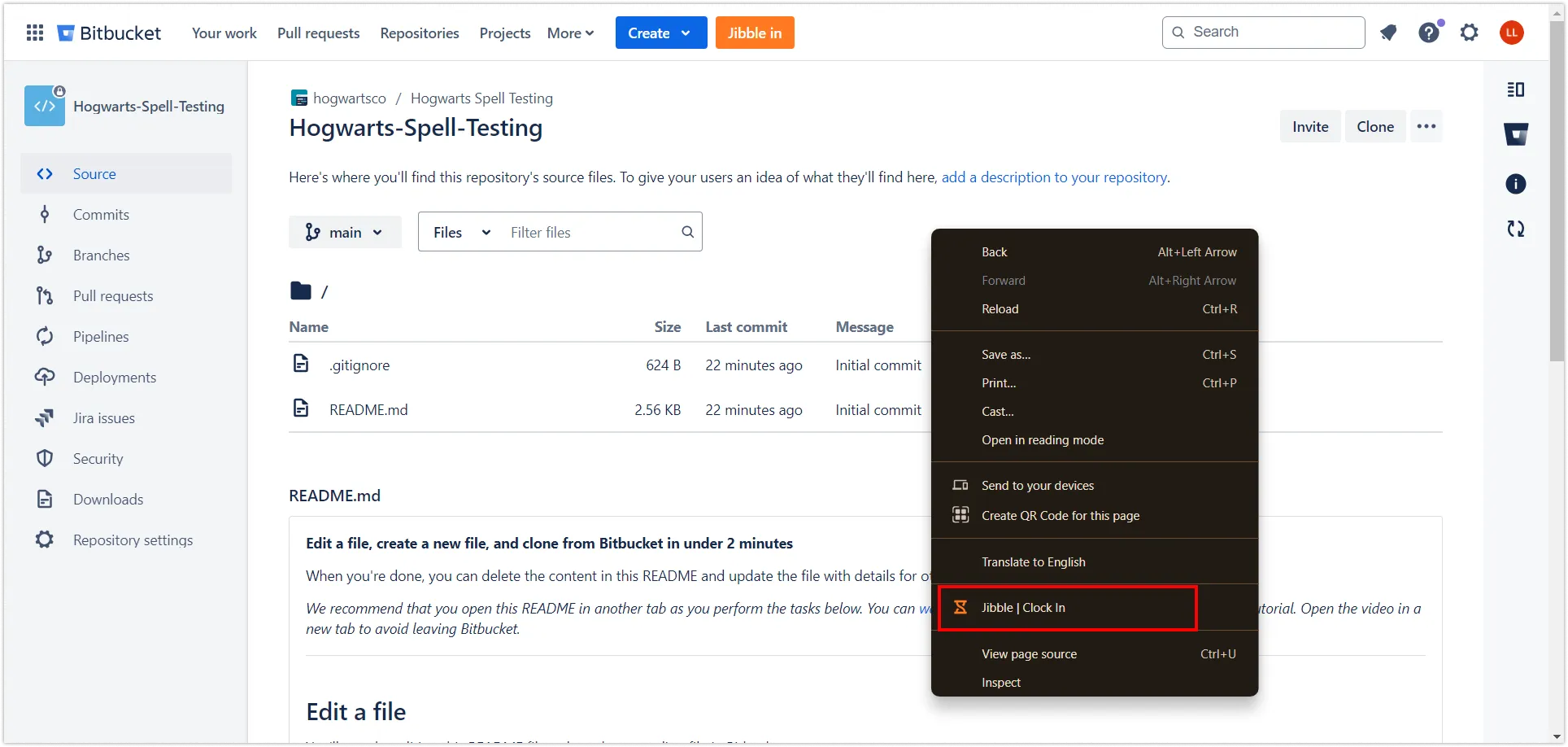
Task: Open the settings gear icon in header
Action: [x=1469, y=33]
